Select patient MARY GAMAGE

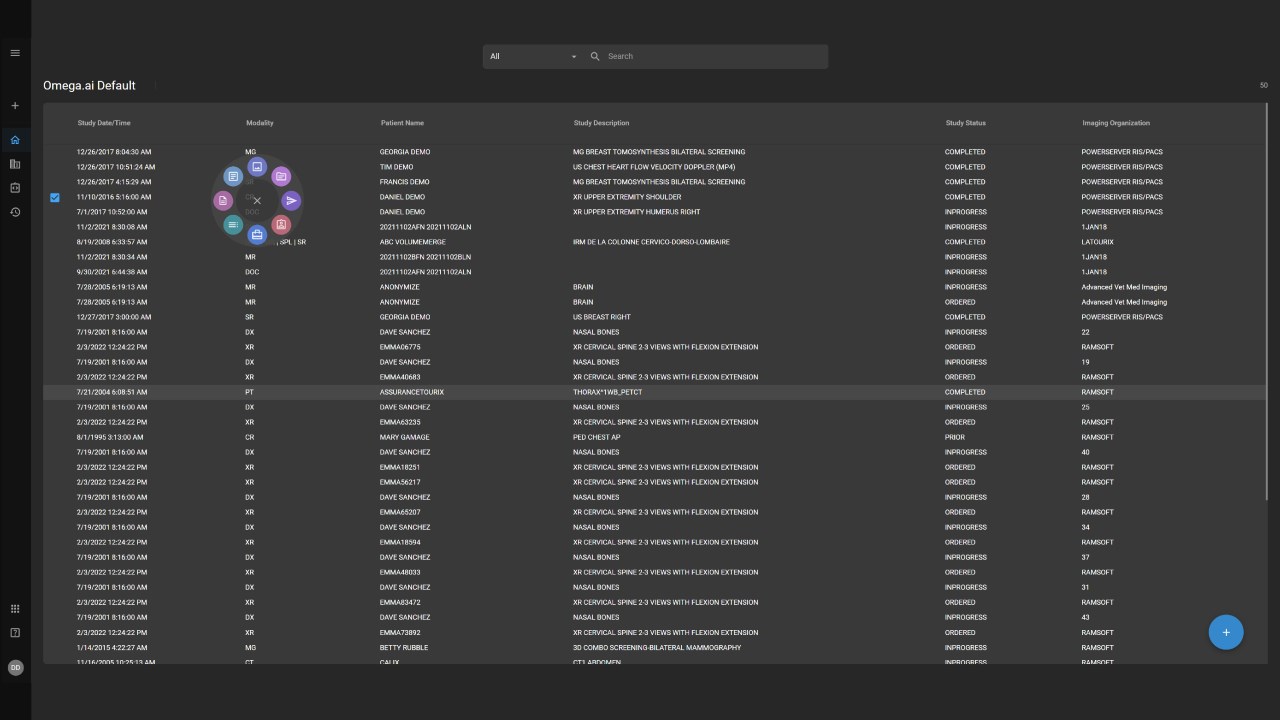tap(405, 437)
